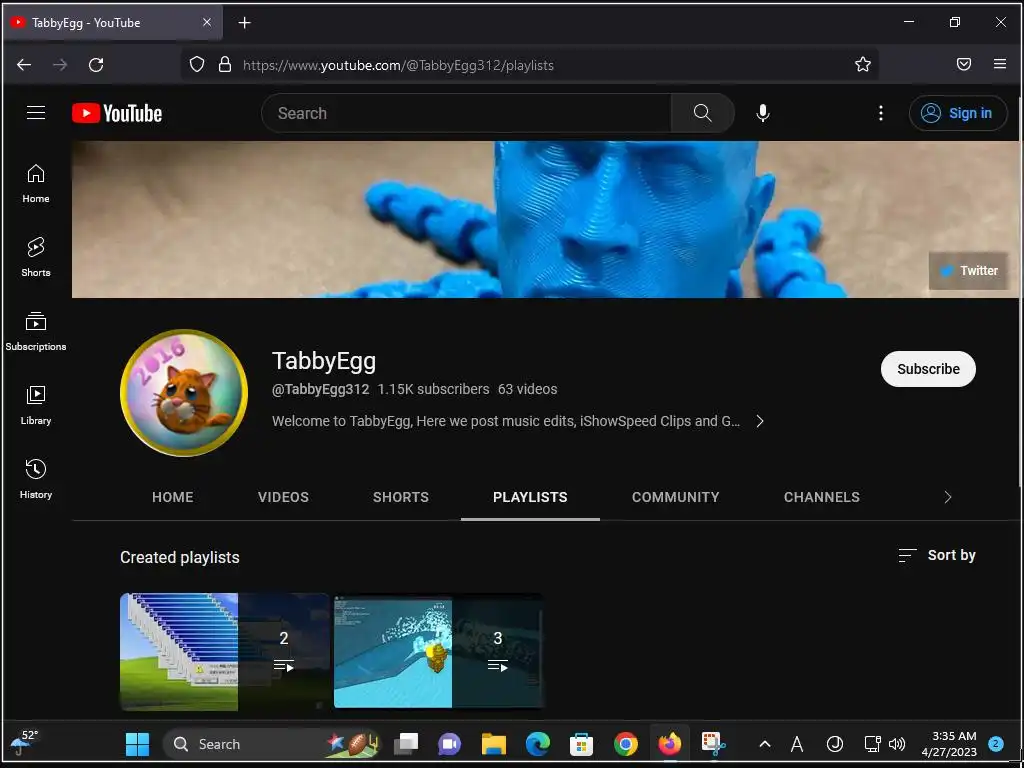This screenshot has width=1024, height=768.
Task: Switch to the SHORTS channel tab
Action: [x=400, y=497]
